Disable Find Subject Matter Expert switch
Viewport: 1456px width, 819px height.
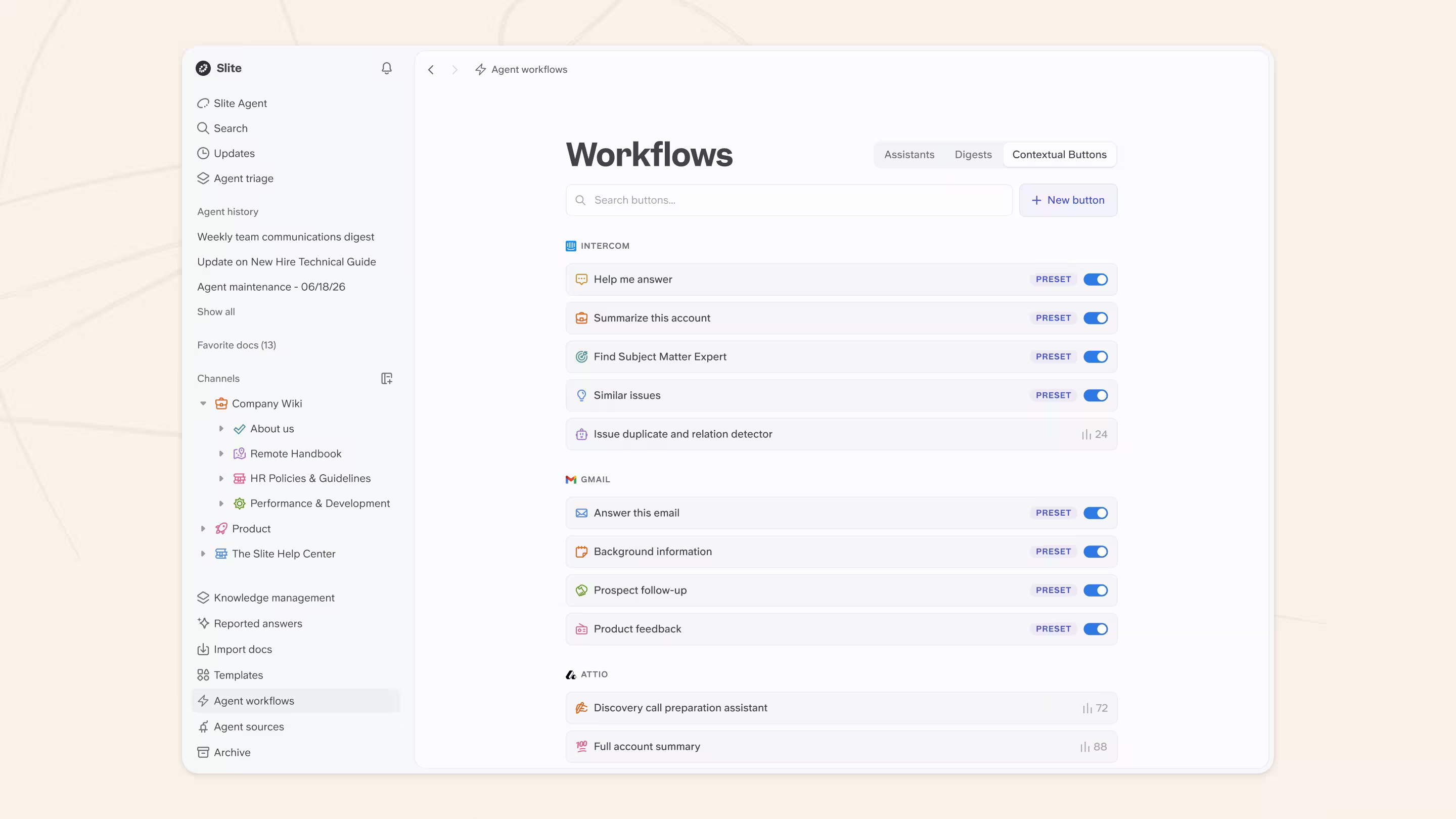pyautogui.click(x=1096, y=356)
